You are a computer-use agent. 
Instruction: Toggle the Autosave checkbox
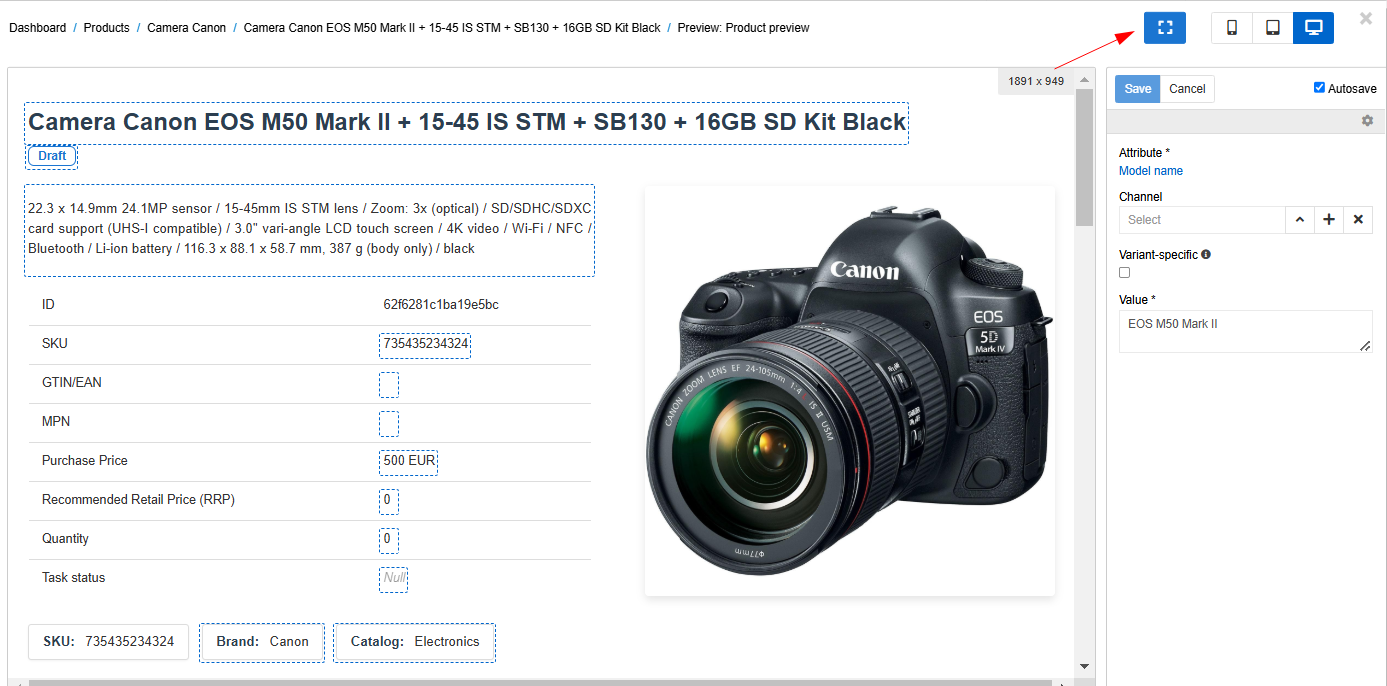(1319, 88)
